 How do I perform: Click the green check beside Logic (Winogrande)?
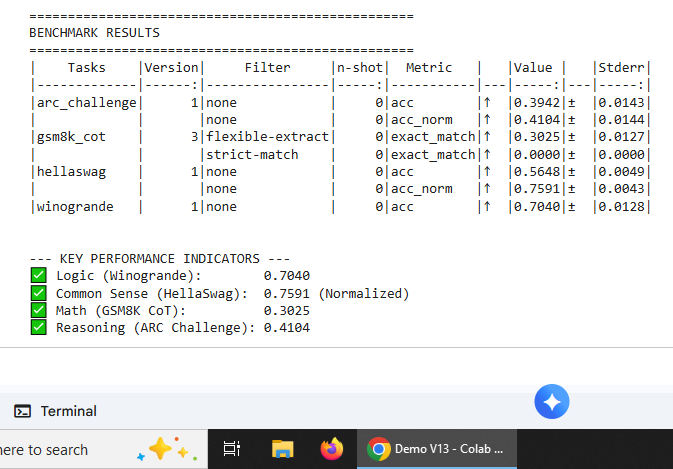pos(39,275)
